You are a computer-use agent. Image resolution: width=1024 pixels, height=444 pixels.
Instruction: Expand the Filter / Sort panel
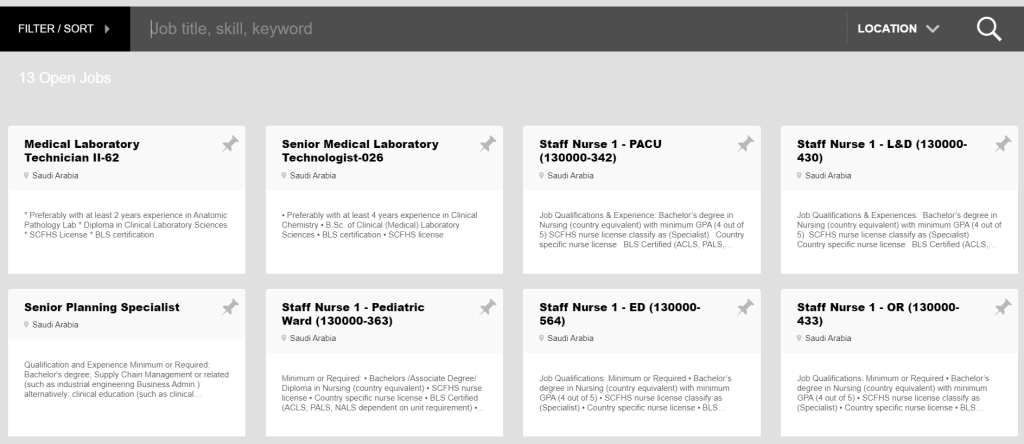pyautogui.click(x=64, y=29)
